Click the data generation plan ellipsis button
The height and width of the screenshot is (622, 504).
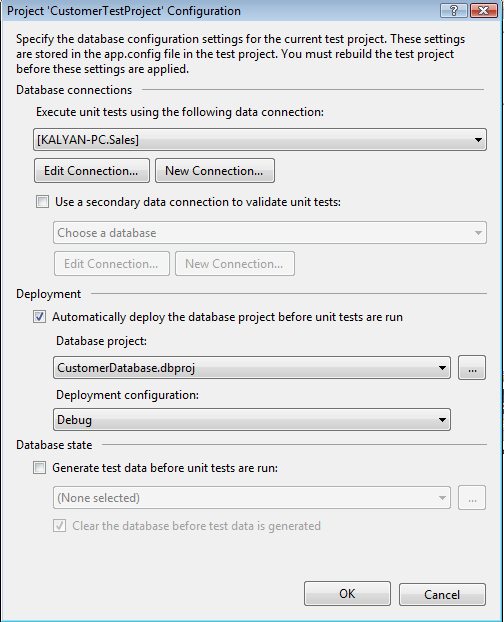point(472,497)
